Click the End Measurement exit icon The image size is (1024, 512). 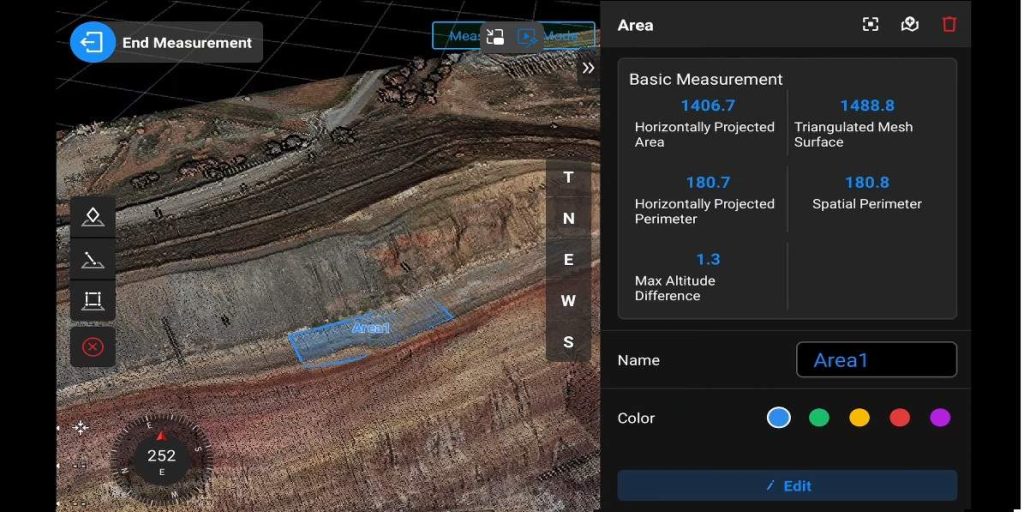point(92,43)
